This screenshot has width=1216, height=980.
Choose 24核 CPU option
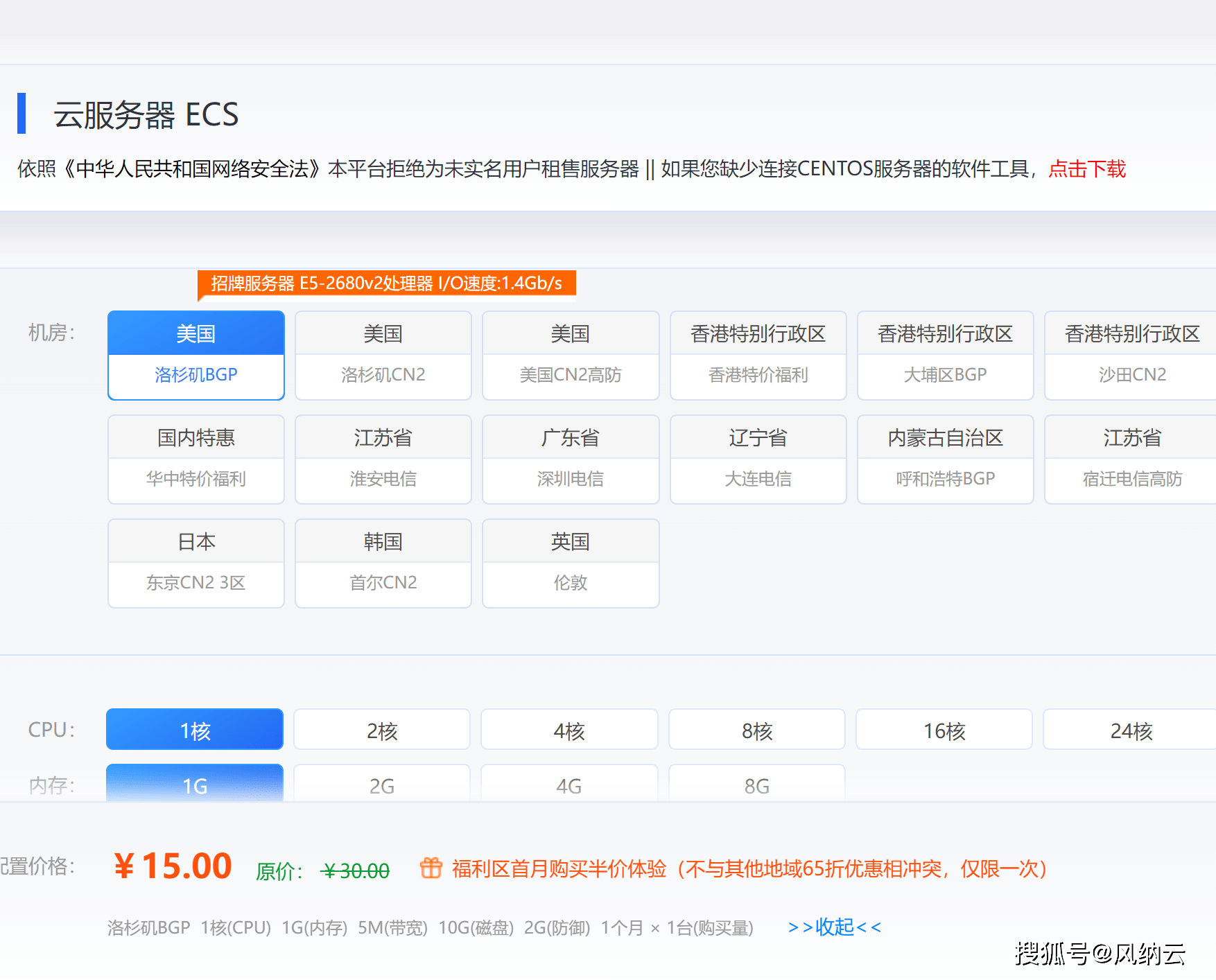1130,729
